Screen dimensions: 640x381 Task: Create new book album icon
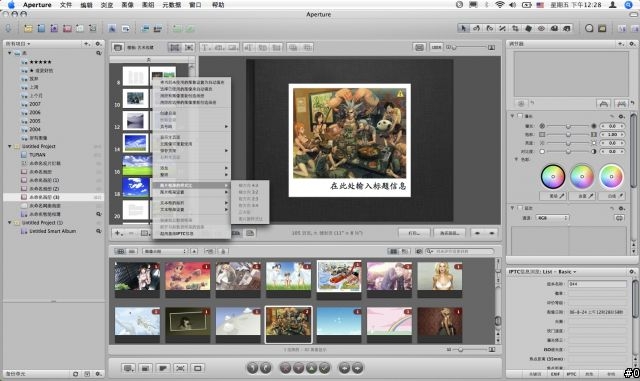(x=67, y=28)
